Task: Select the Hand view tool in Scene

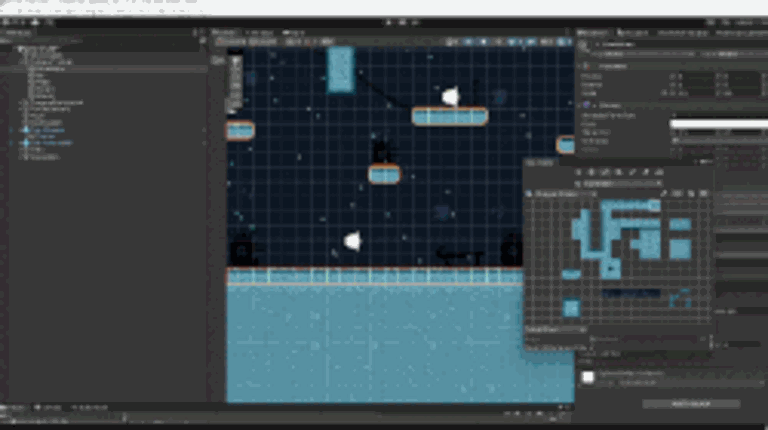Action: click(235, 61)
